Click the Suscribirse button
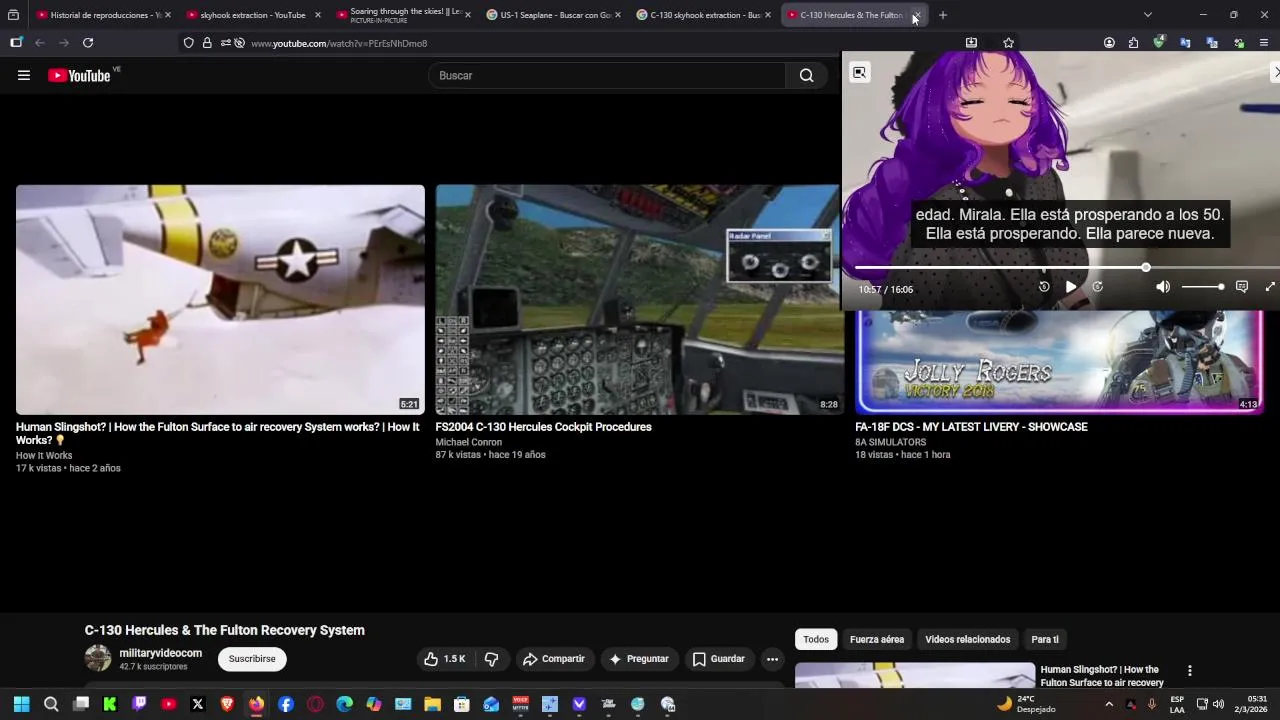 click(252, 659)
